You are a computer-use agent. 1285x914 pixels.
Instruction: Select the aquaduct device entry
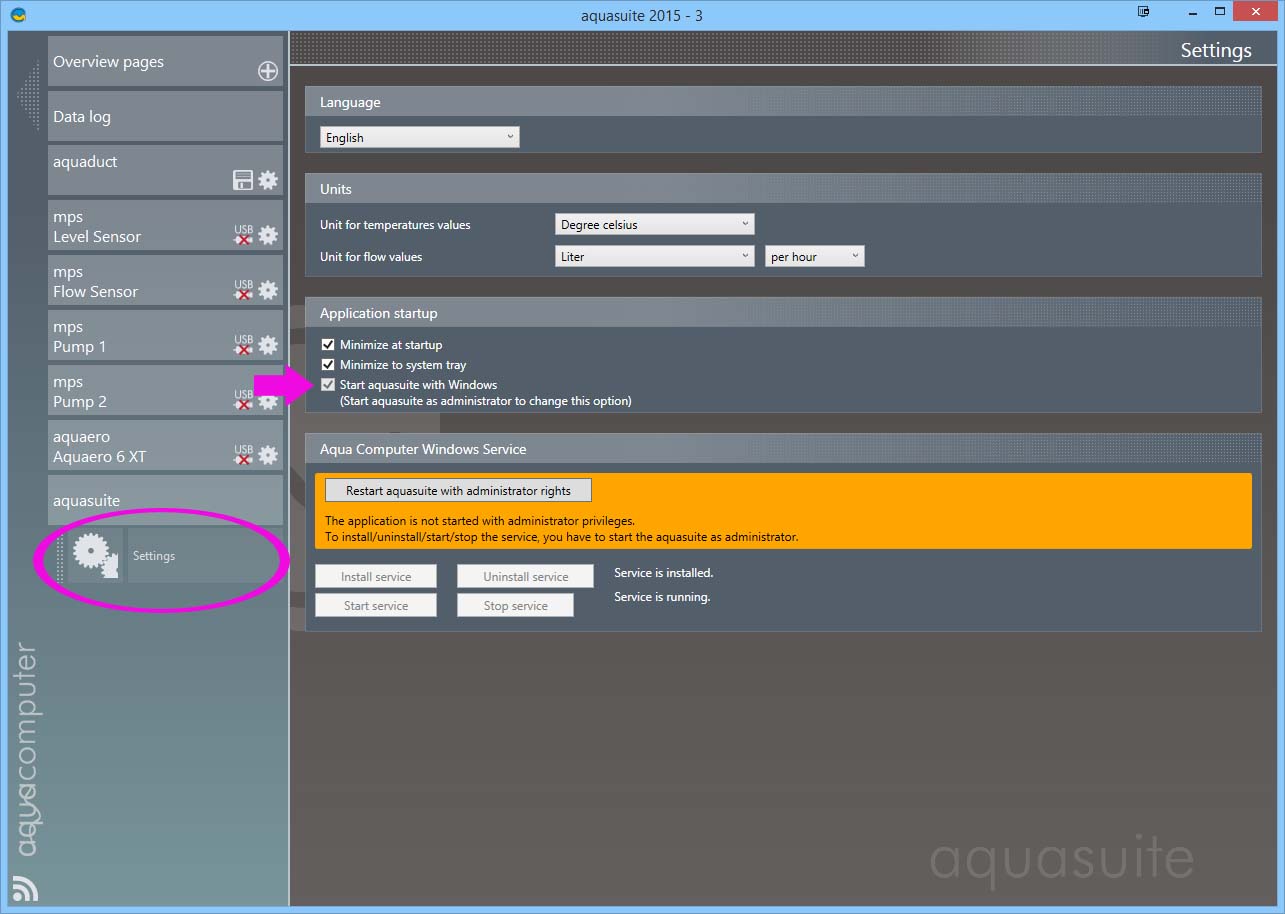click(x=165, y=170)
